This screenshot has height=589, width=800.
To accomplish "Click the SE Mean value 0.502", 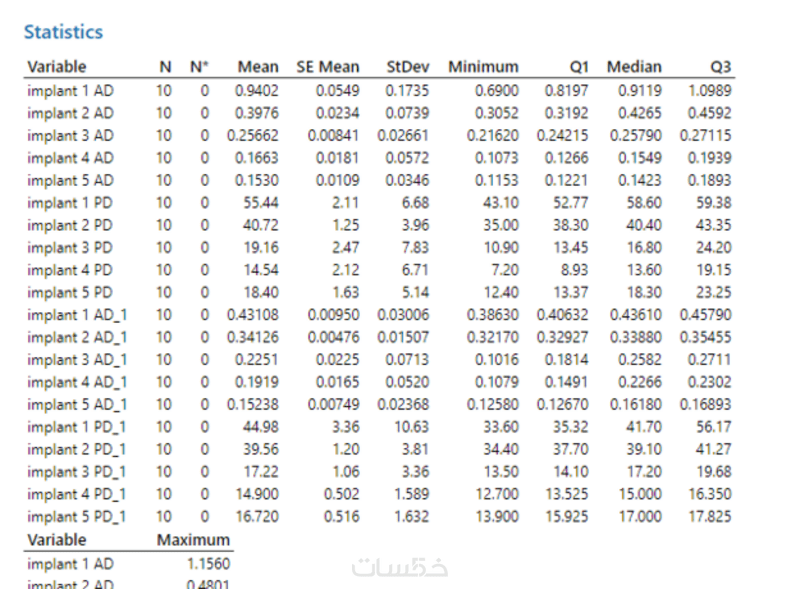I will click(341, 495).
